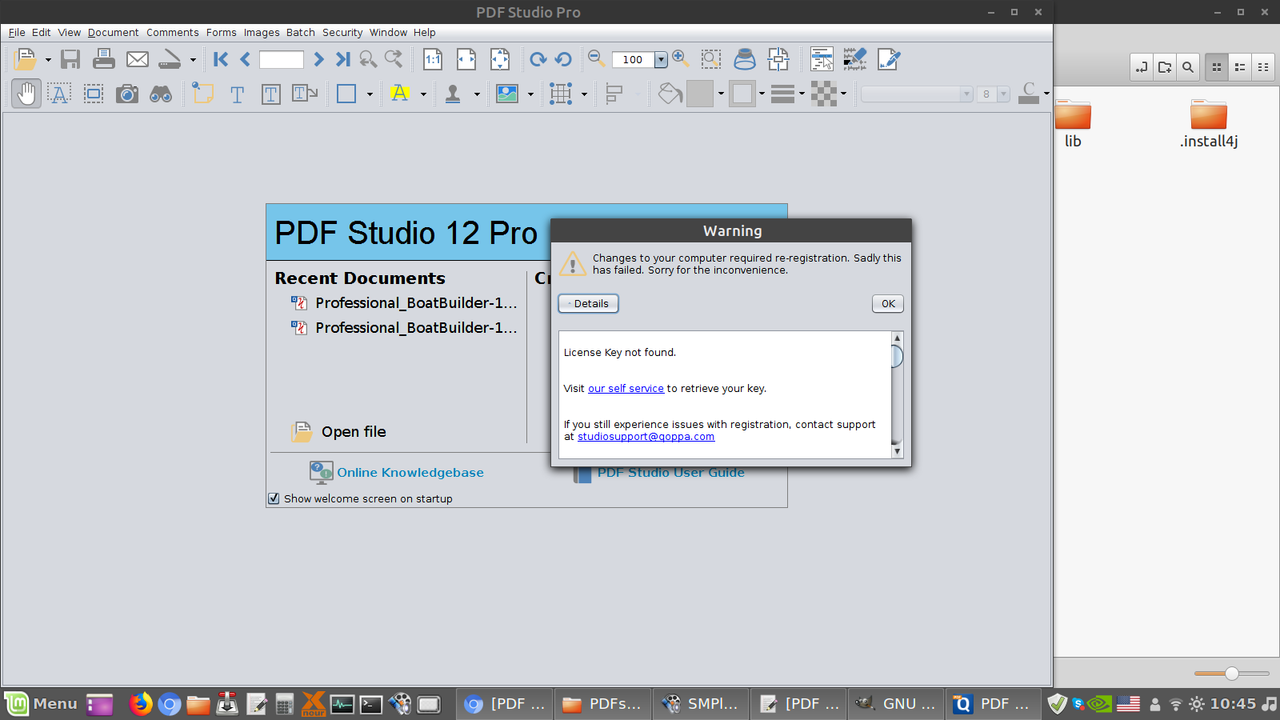The image size is (1280, 720).
Task: Expand the scanner dropdown arrow
Action: point(193,60)
